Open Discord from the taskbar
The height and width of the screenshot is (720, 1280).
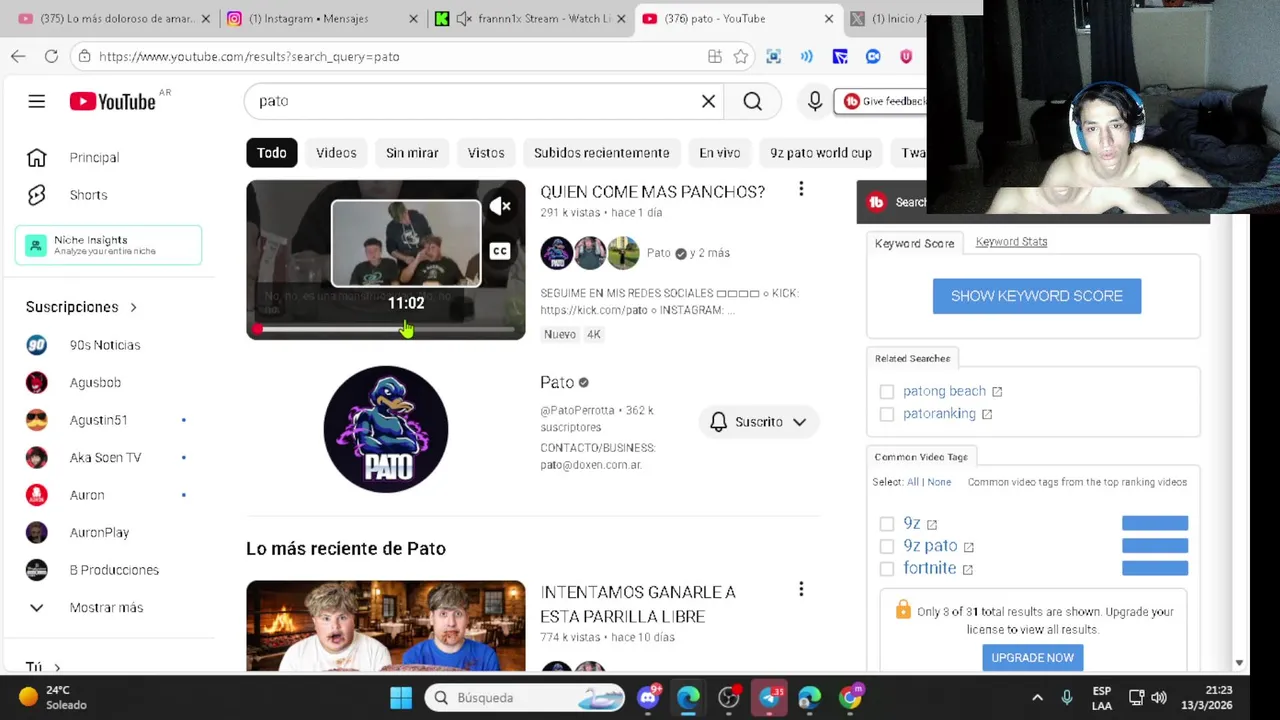tap(648, 697)
